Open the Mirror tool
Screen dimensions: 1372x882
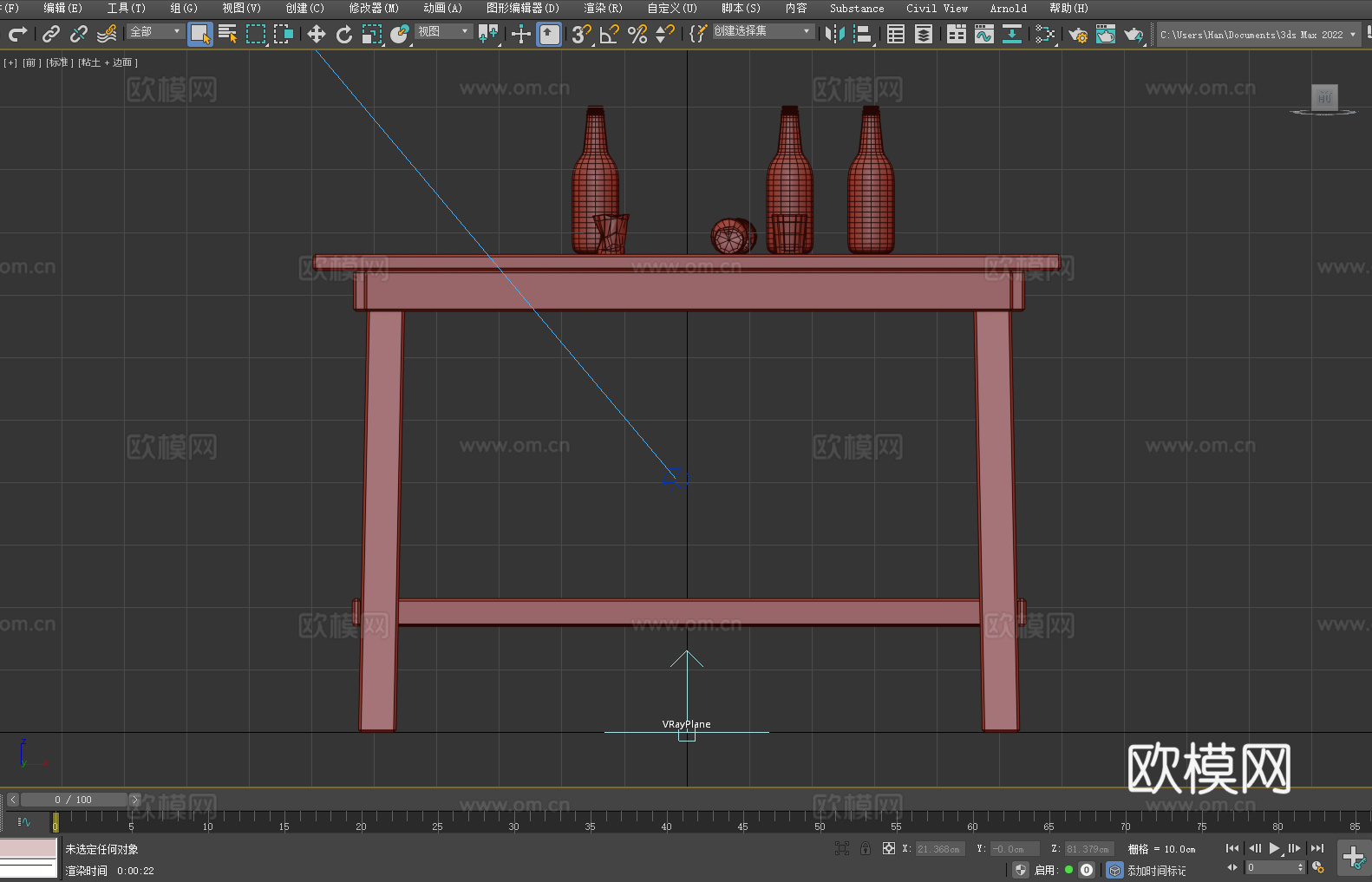(x=834, y=34)
